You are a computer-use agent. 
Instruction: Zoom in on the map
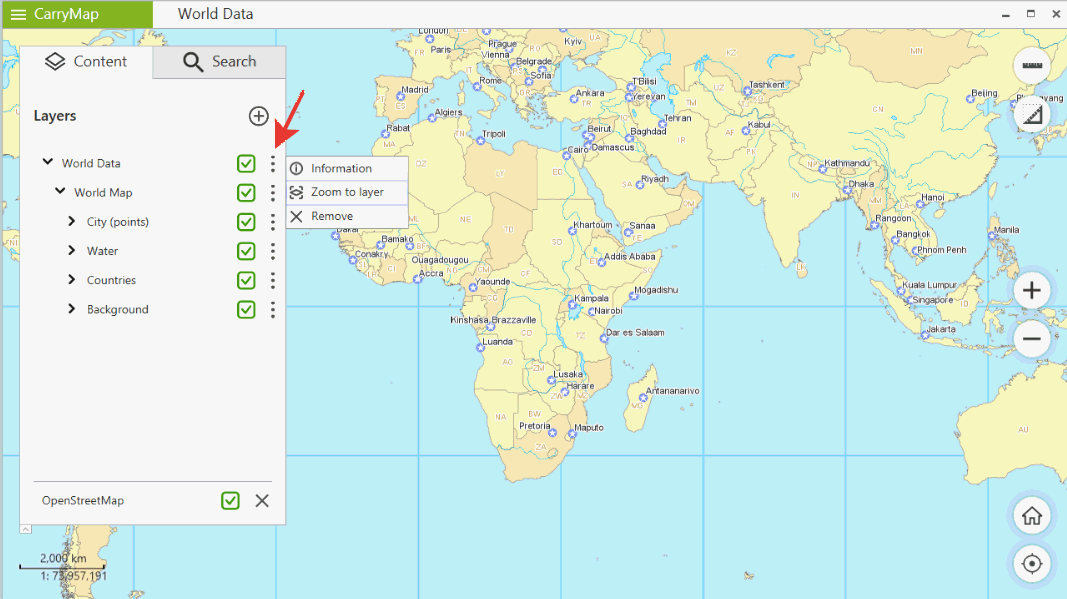[x=1032, y=291]
